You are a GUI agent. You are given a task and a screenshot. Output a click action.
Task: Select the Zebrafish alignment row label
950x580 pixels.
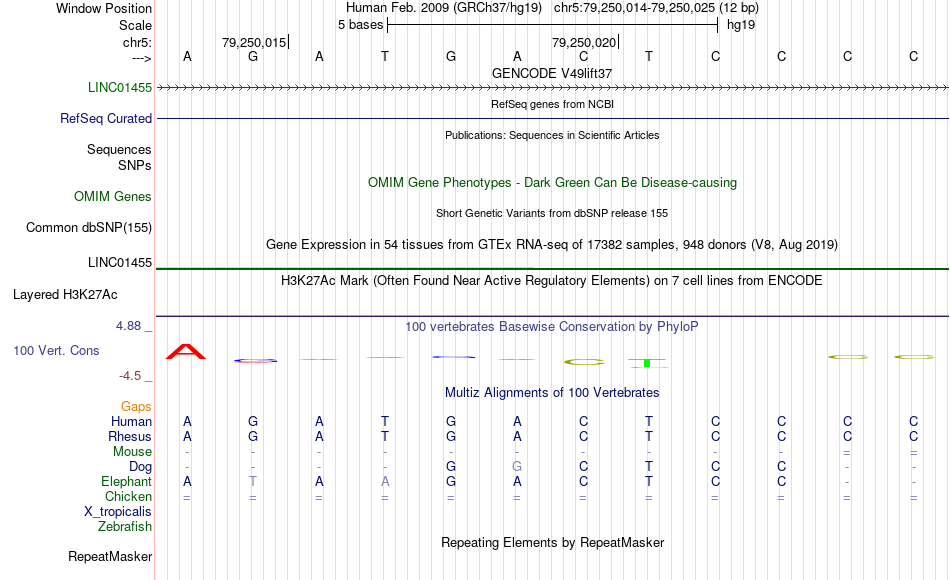(125, 527)
